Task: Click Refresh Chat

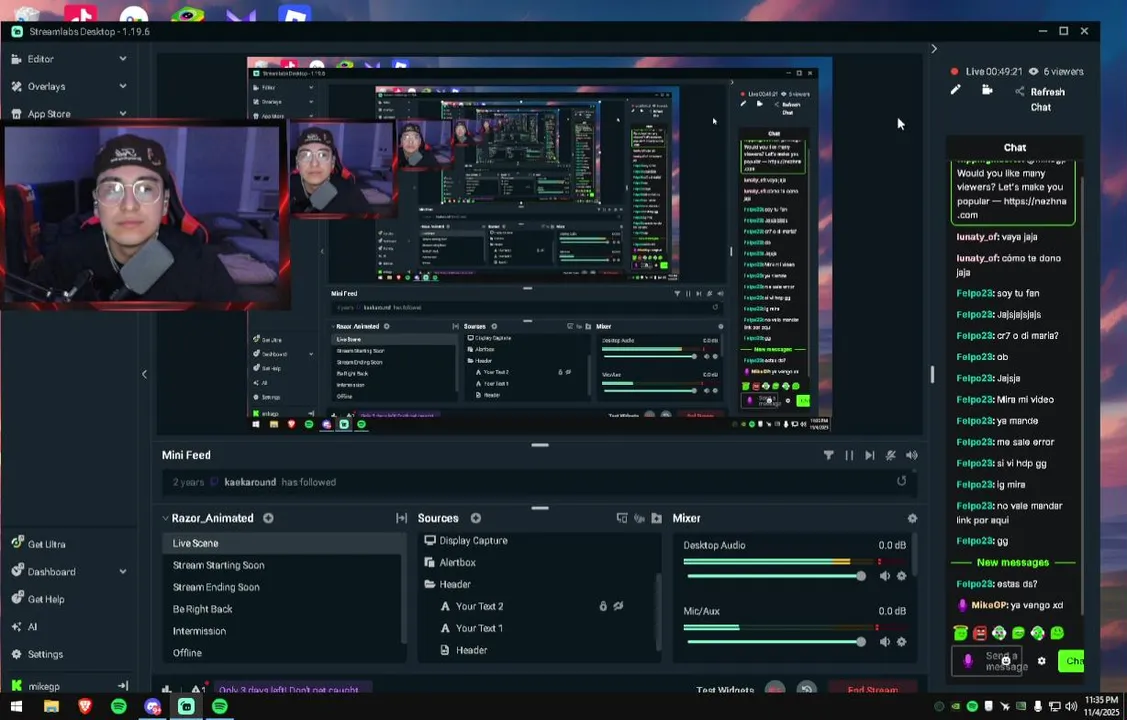Action: pyautogui.click(x=1047, y=99)
